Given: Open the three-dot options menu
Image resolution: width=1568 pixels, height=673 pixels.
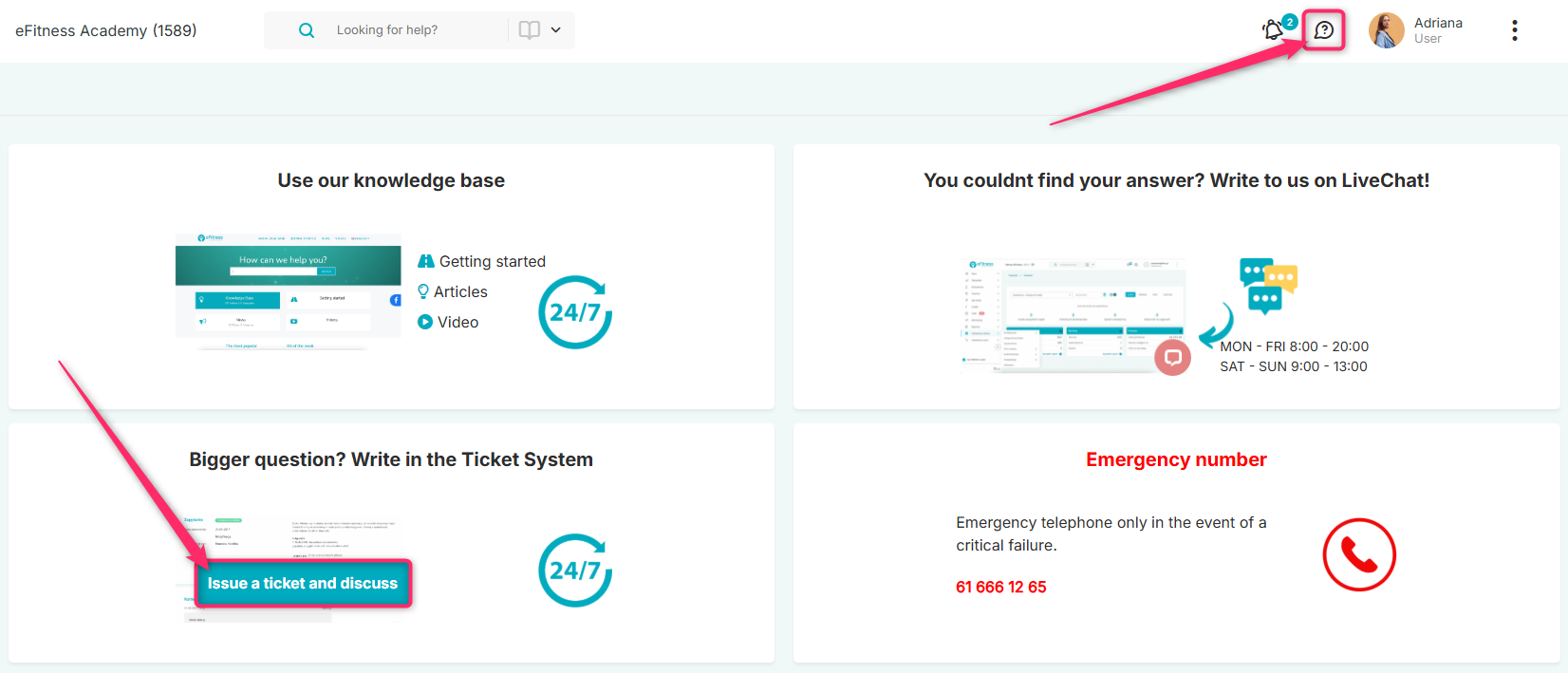Looking at the screenshot, I should (x=1514, y=30).
